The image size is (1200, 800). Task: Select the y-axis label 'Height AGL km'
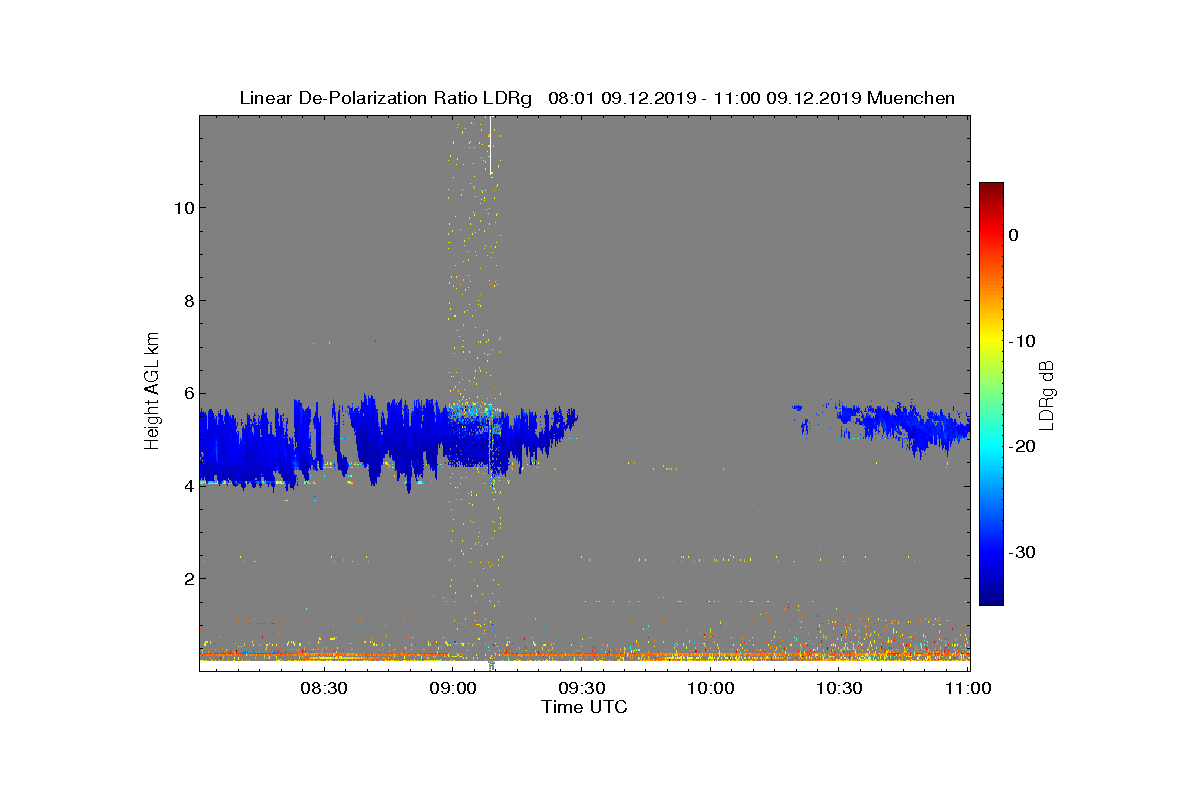(x=152, y=393)
